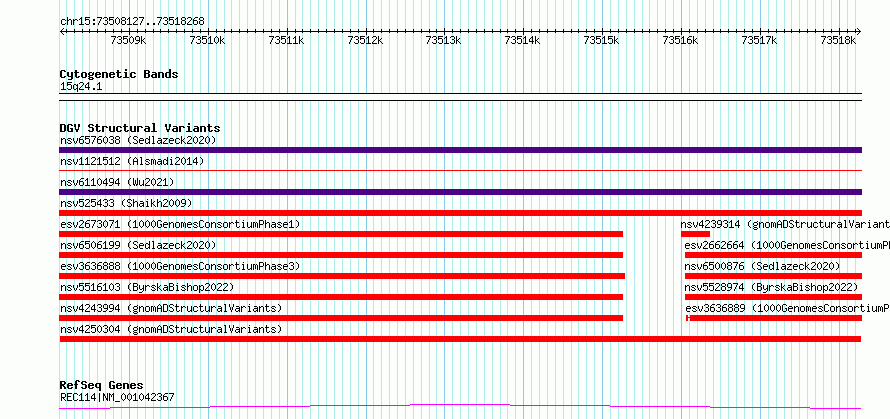Select the 15q24.1 band label

pos(81,87)
